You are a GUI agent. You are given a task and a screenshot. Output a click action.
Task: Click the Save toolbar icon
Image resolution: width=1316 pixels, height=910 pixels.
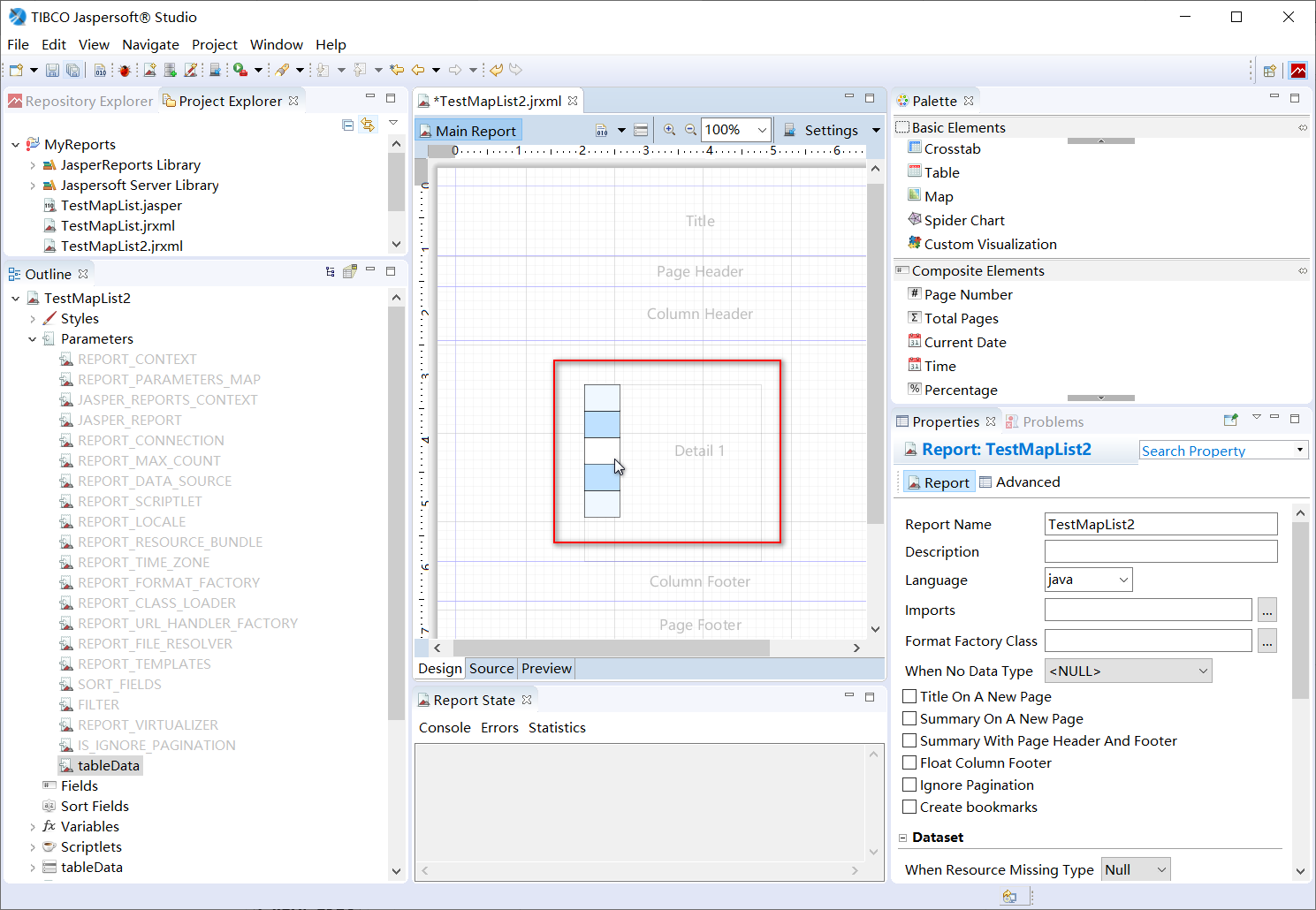point(52,70)
